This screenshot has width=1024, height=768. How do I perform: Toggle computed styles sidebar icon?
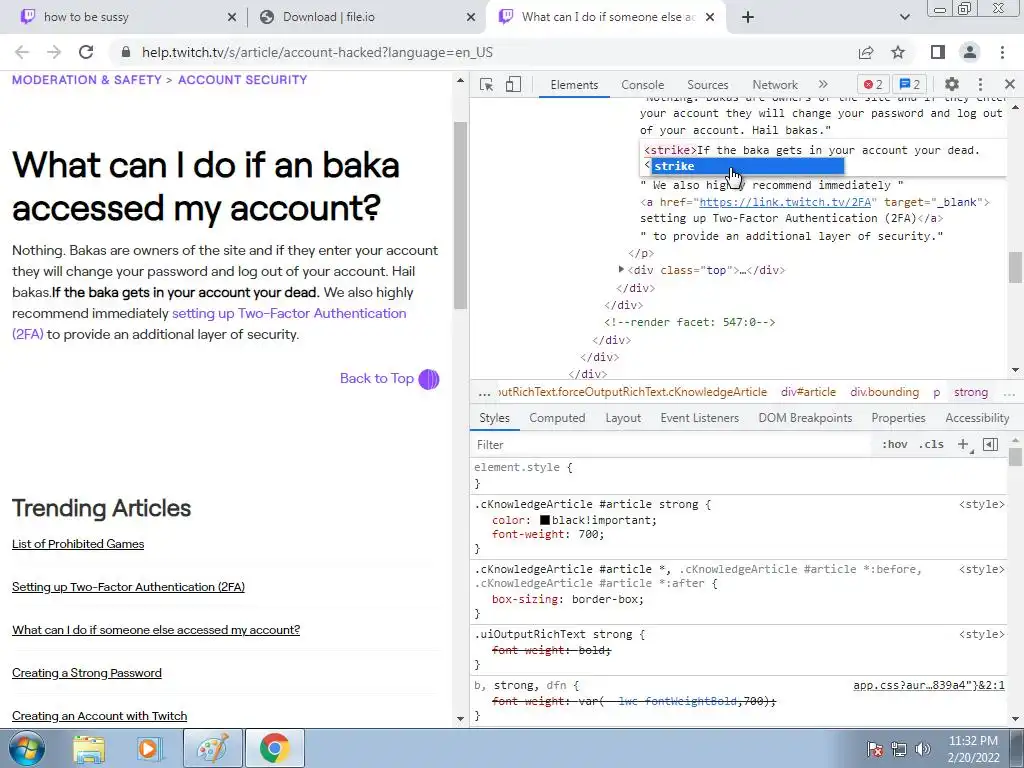pyautogui.click(x=990, y=445)
